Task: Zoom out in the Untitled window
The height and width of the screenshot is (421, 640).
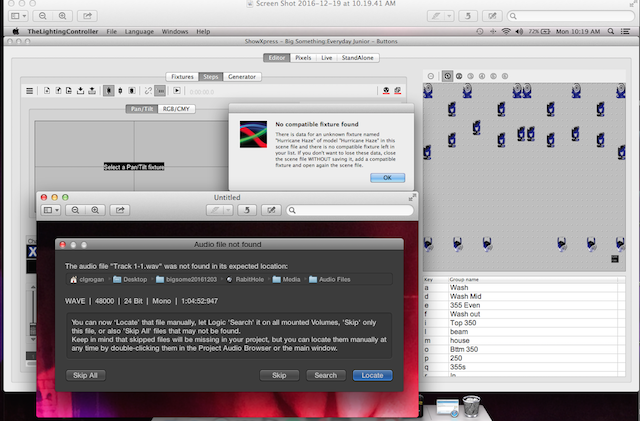Action: point(75,210)
